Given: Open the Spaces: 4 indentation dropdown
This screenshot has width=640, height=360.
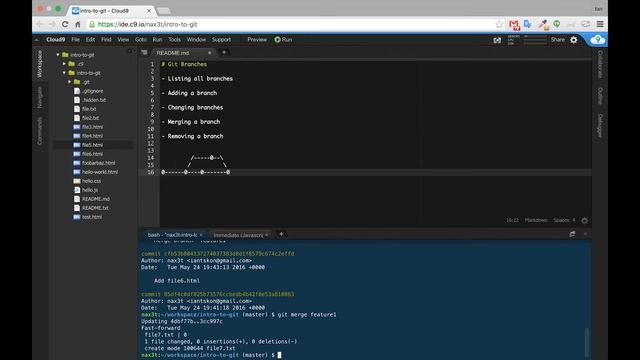Looking at the screenshot, I should click(x=564, y=220).
